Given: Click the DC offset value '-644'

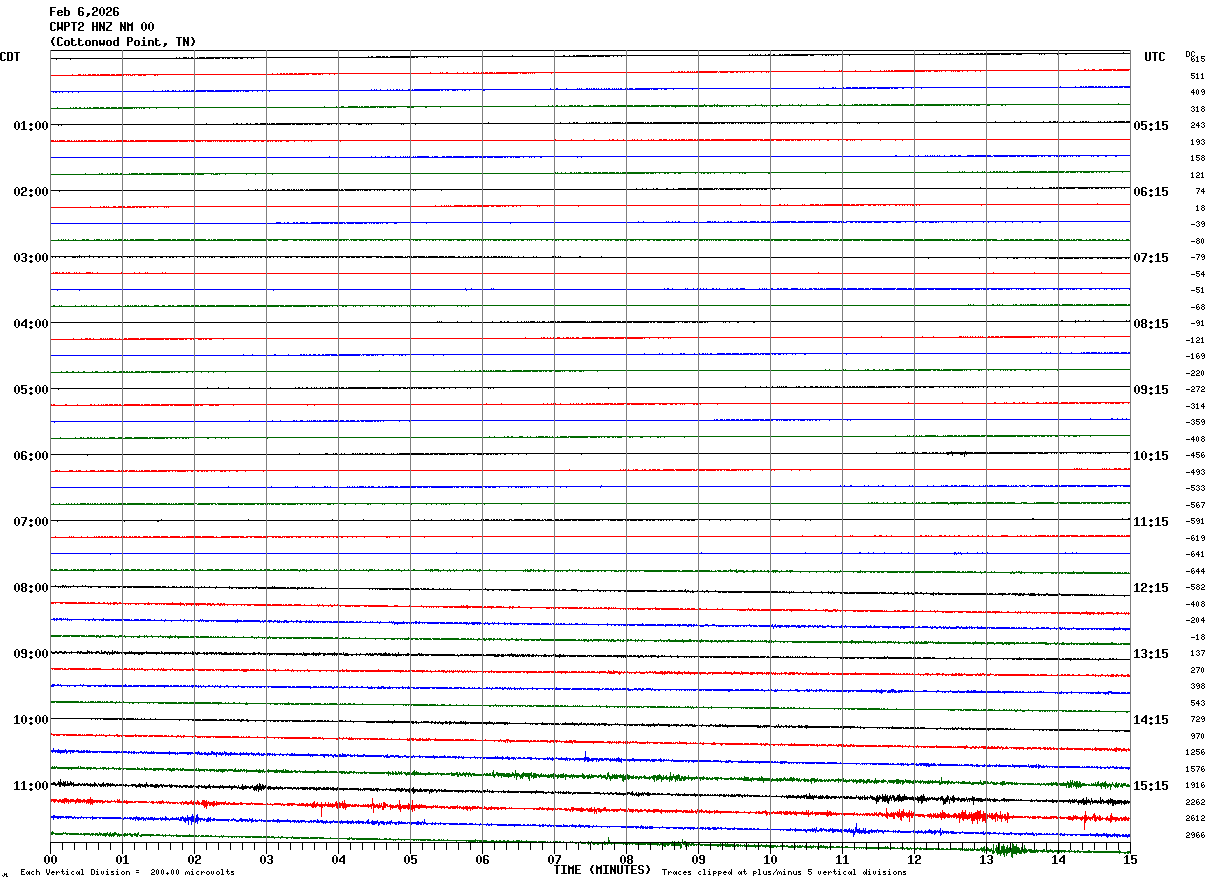Looking at the screenshot, I should point(1195,571).
